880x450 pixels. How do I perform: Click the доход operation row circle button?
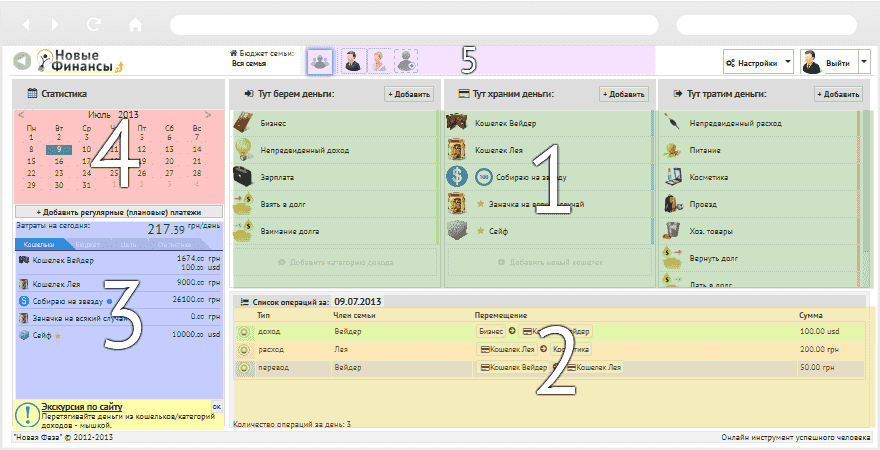[x=243, y=330]
